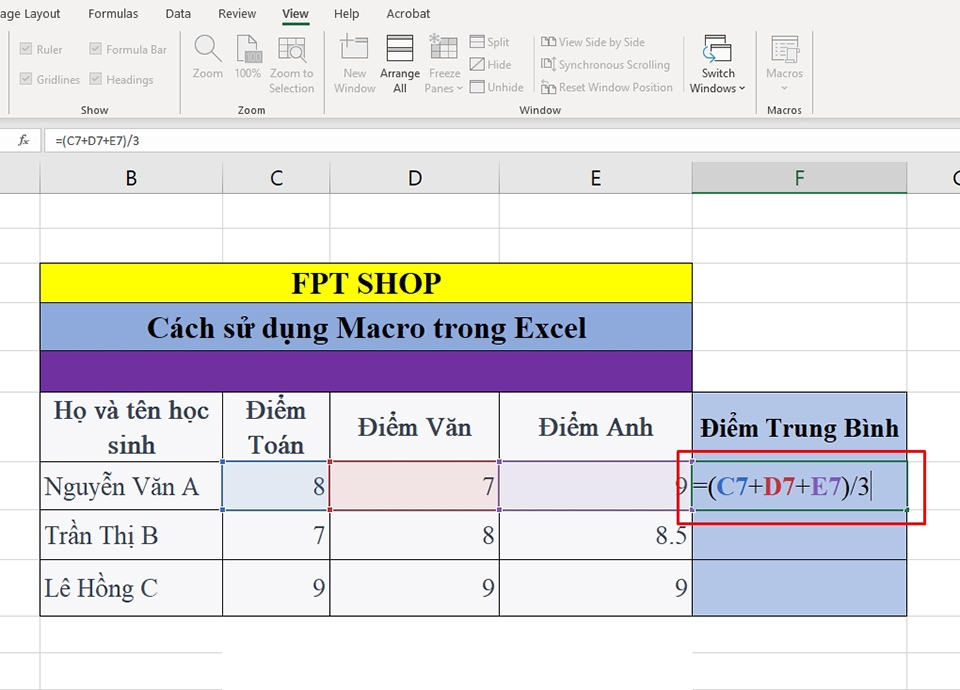Open the Zoom magnifier tool
This screenshot has height=690, width=960.
[x=208, y=56]
